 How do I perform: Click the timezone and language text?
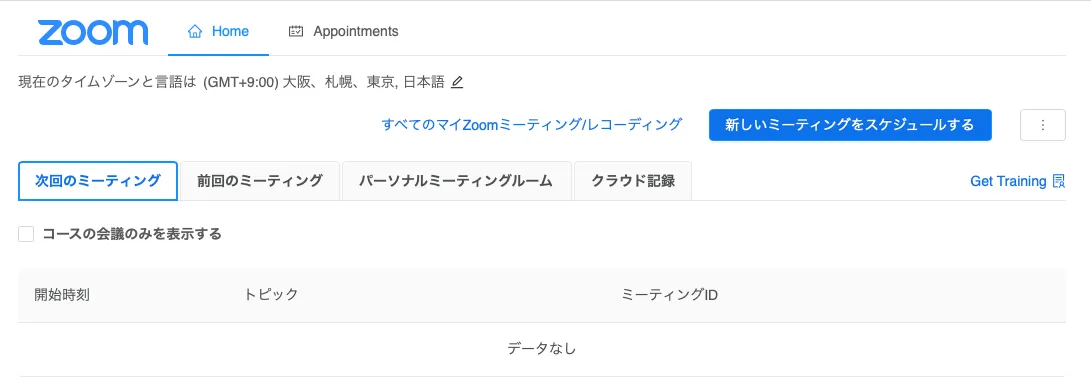point(231,82)
